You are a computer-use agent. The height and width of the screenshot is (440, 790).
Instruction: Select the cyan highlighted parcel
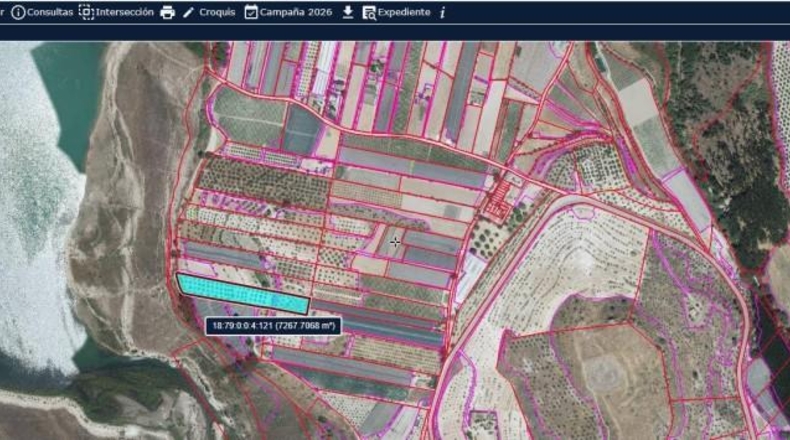pyautogui.click(x=243, y=294)
